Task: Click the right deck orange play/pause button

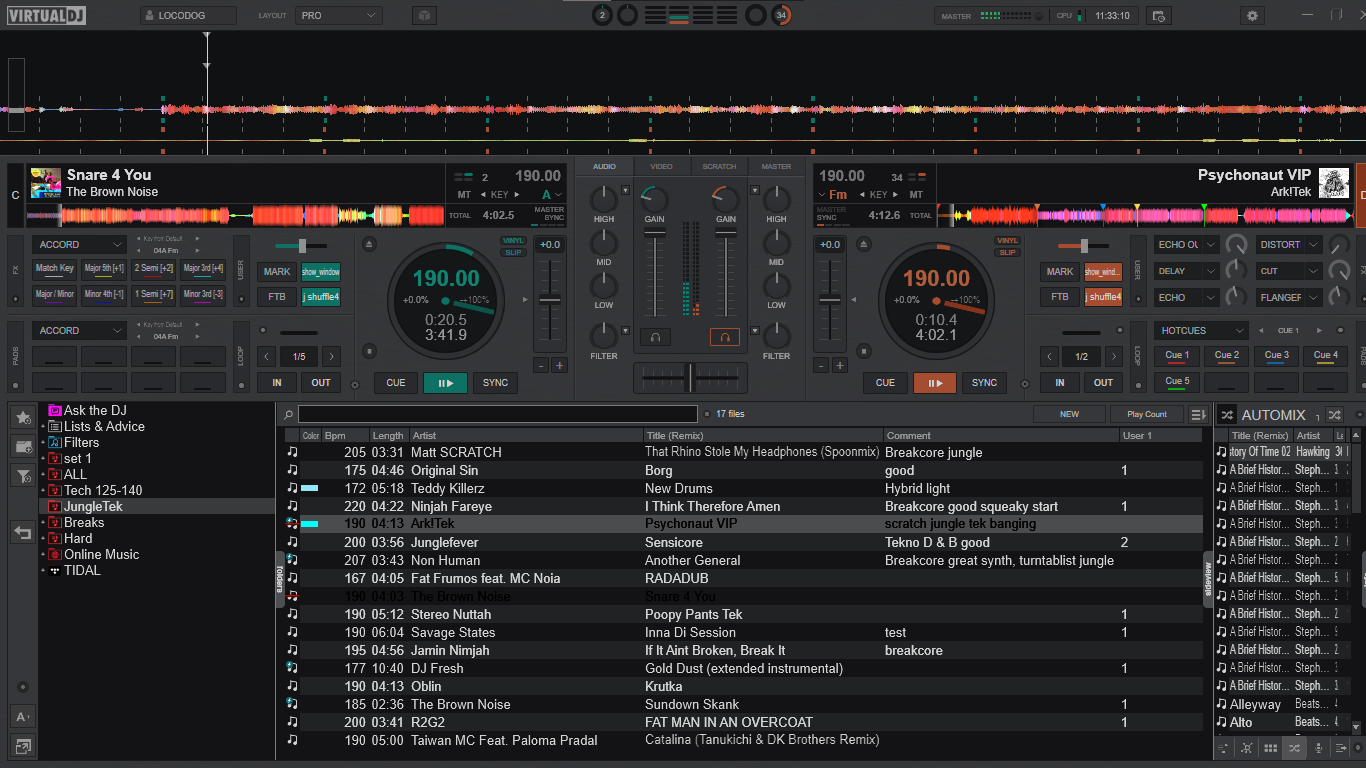Action: click(x=935, y=382)
